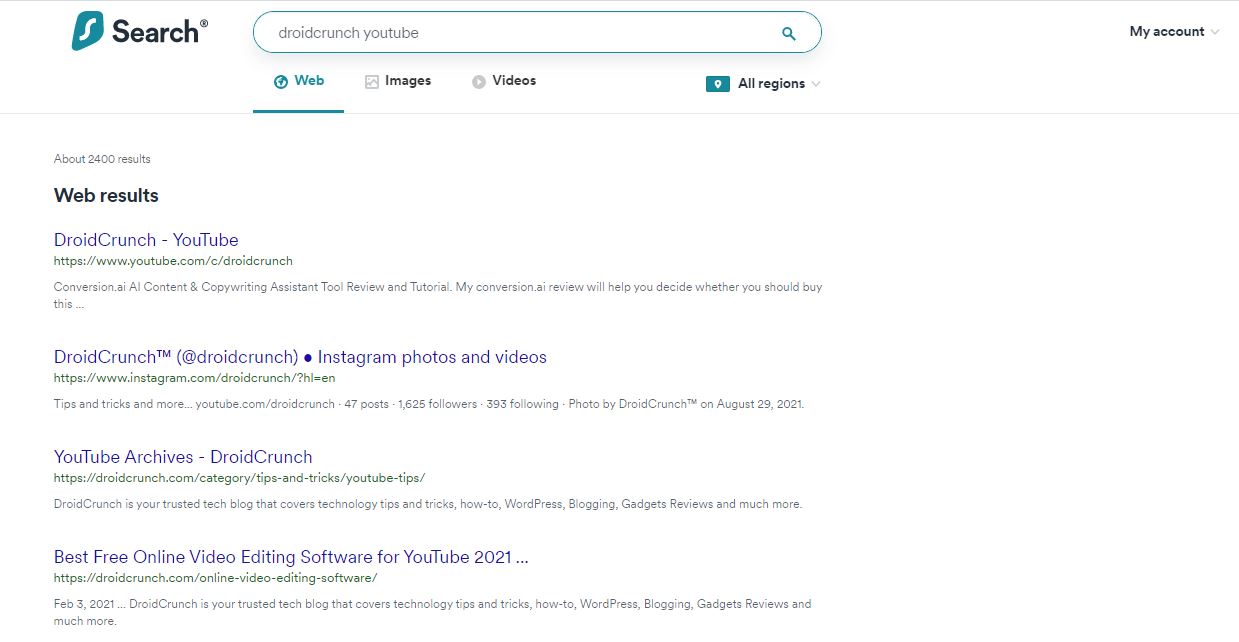Click the youtube.com/c/droidcrunch URL
The width and height of the screenshot is (1239, 642).
[173, 261]
